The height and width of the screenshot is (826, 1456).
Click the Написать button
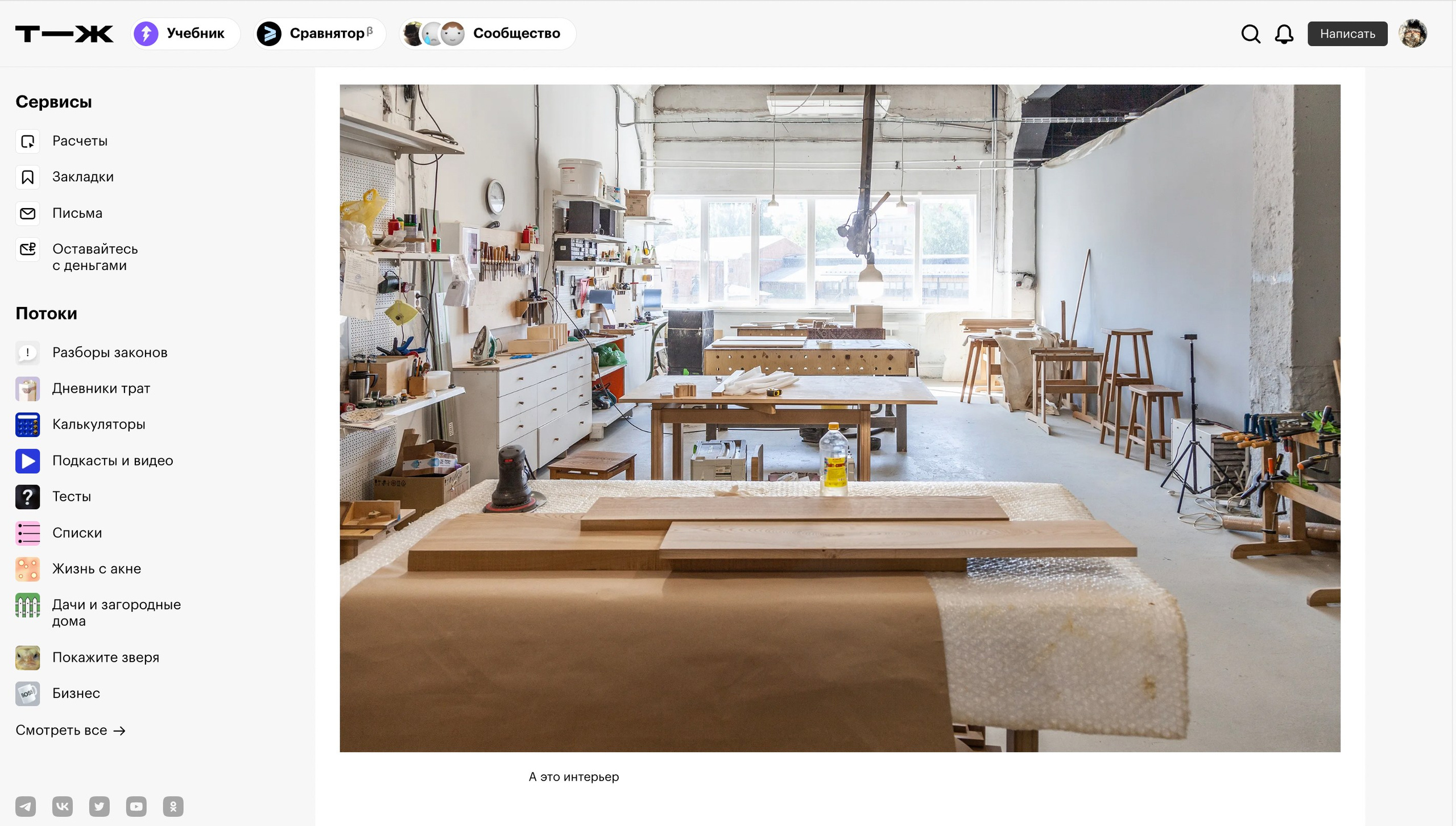pyautogui.click(x=1347, y=34)
